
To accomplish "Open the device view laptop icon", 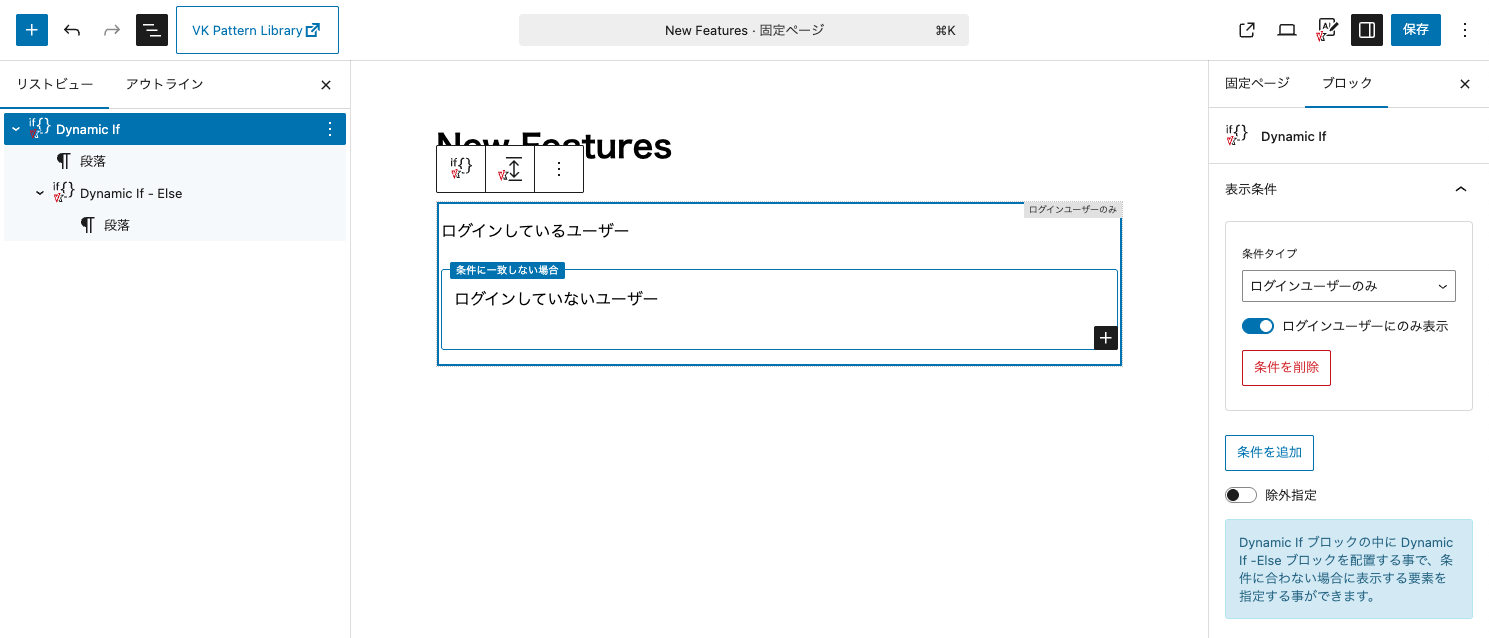I will (1287, 30).
